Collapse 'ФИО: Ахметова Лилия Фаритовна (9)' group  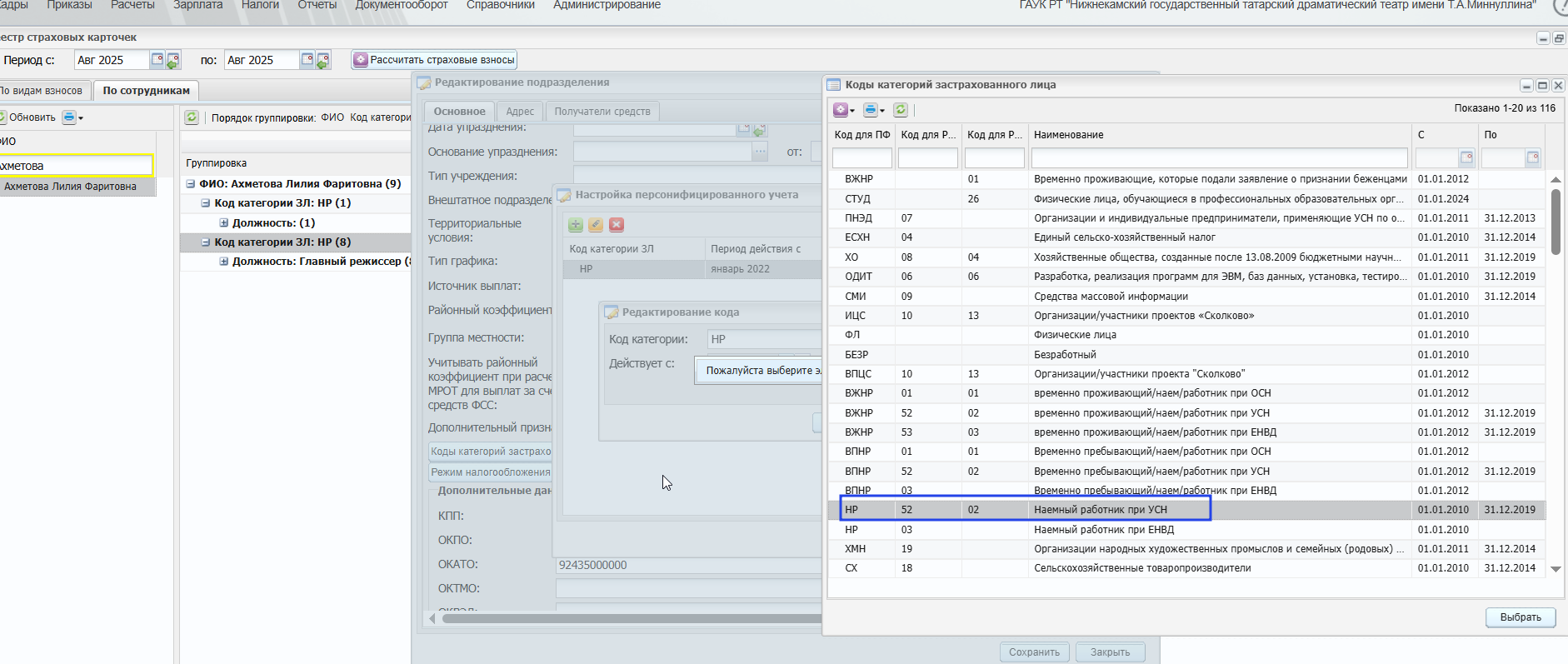(x=190, y=184)
